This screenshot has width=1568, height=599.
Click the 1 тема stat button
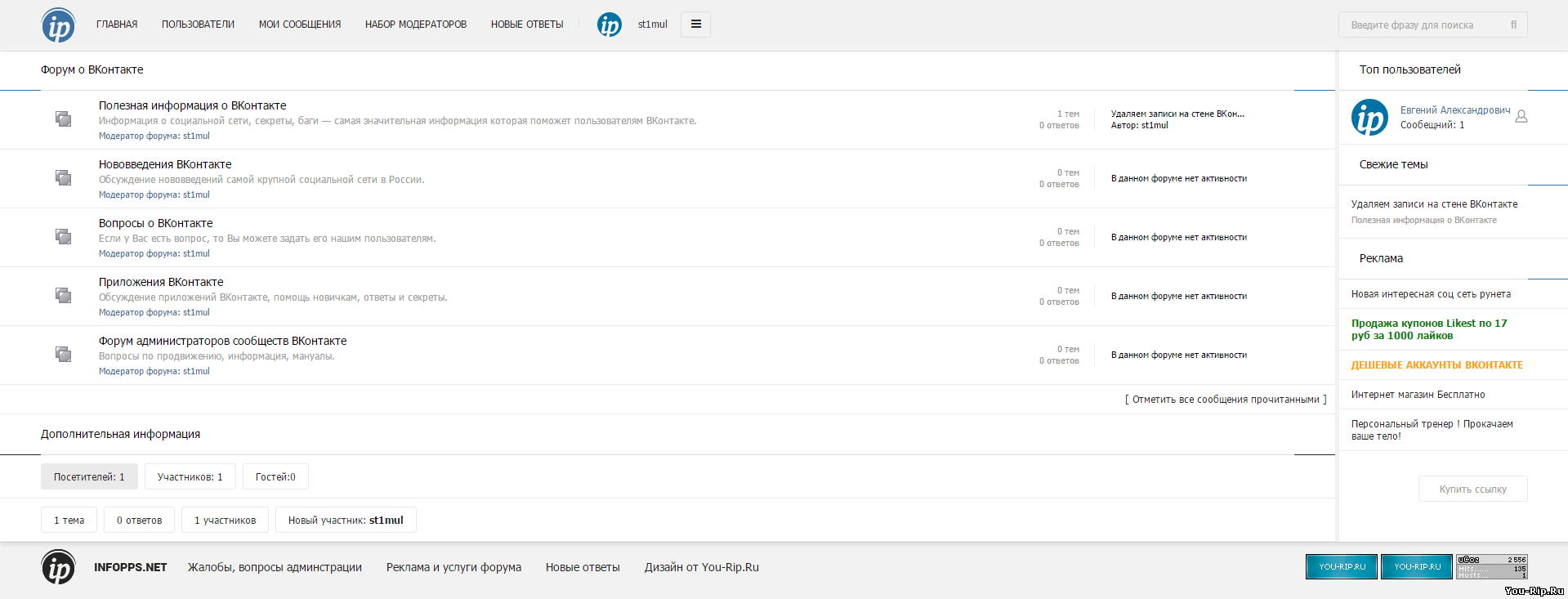tap(69, 520)
